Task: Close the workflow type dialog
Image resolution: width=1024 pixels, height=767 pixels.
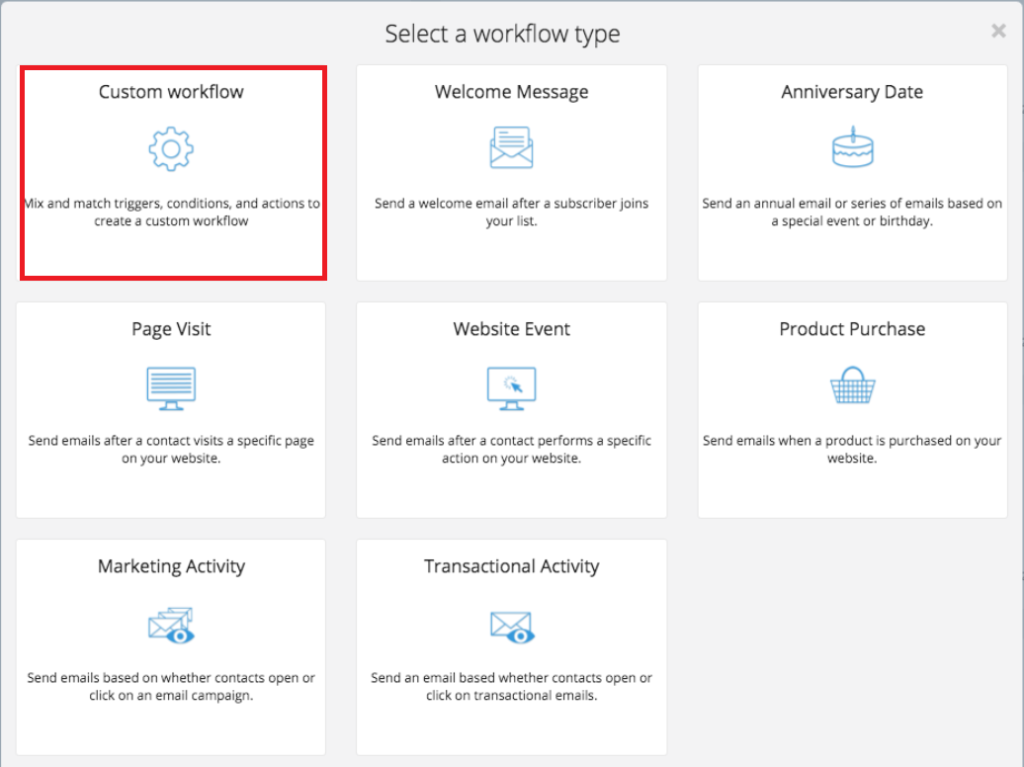Action: click(x=998, y=31)
